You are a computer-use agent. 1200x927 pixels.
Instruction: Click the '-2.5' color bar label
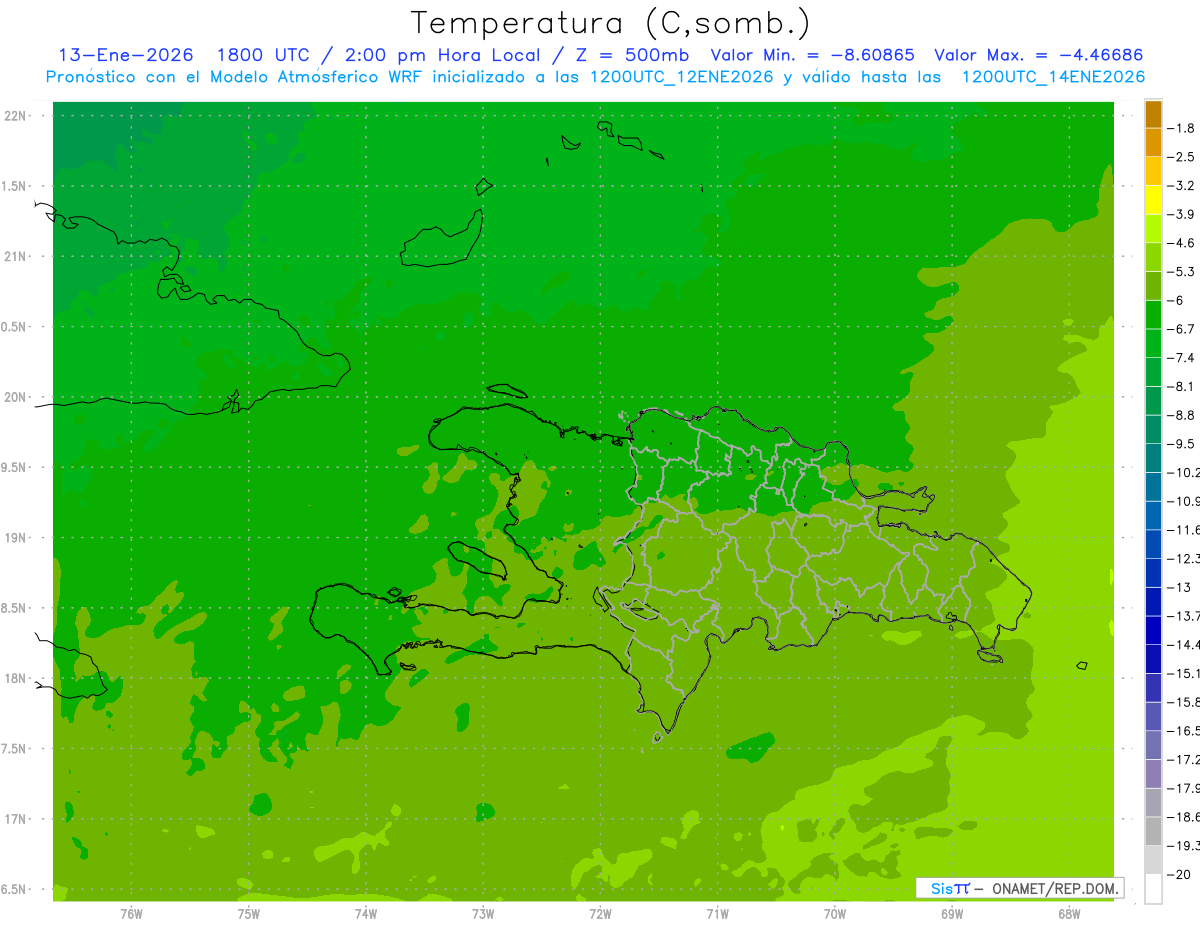pos(1180,157)
